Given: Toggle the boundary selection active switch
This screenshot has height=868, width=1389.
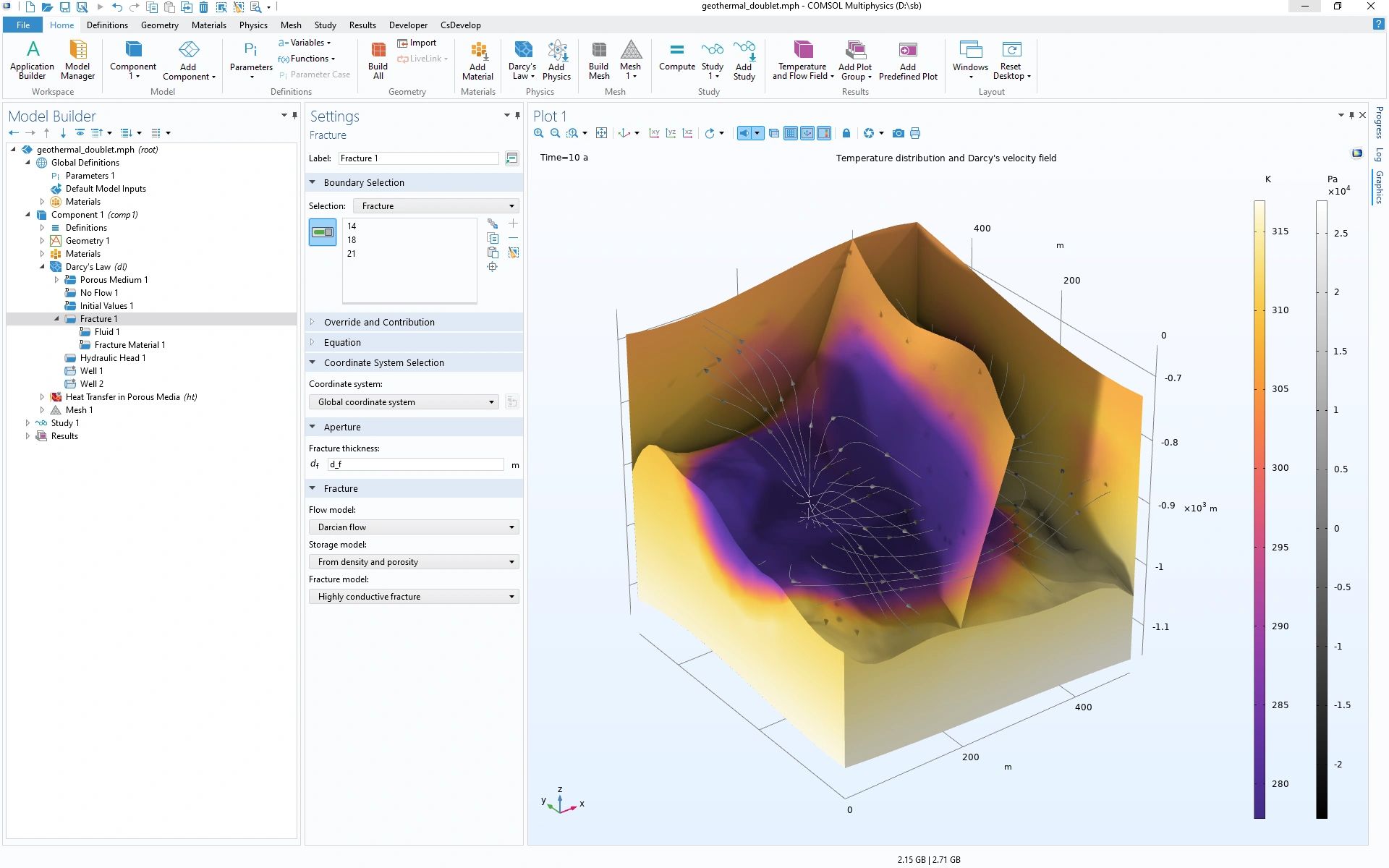Looking at the screenshot, I should (323, 232).
